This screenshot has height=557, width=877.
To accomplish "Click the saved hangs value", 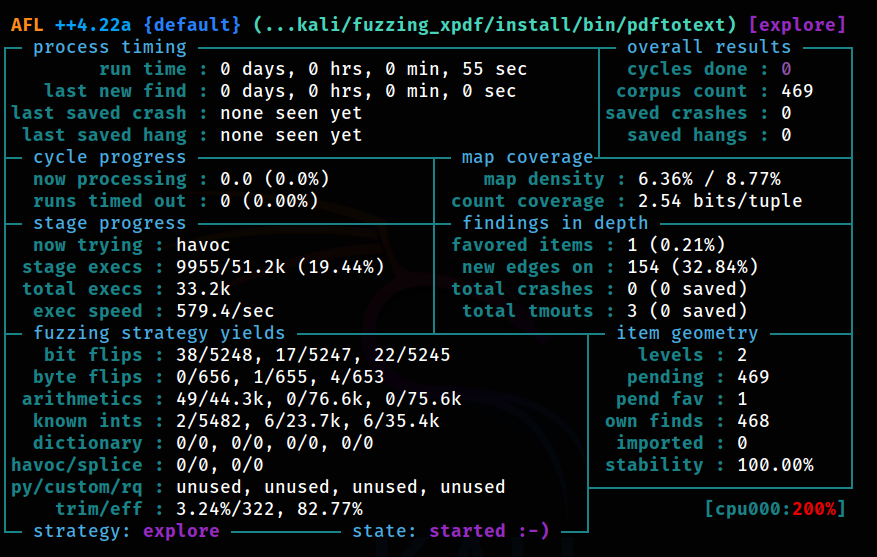I will click(x=786, y=135).
